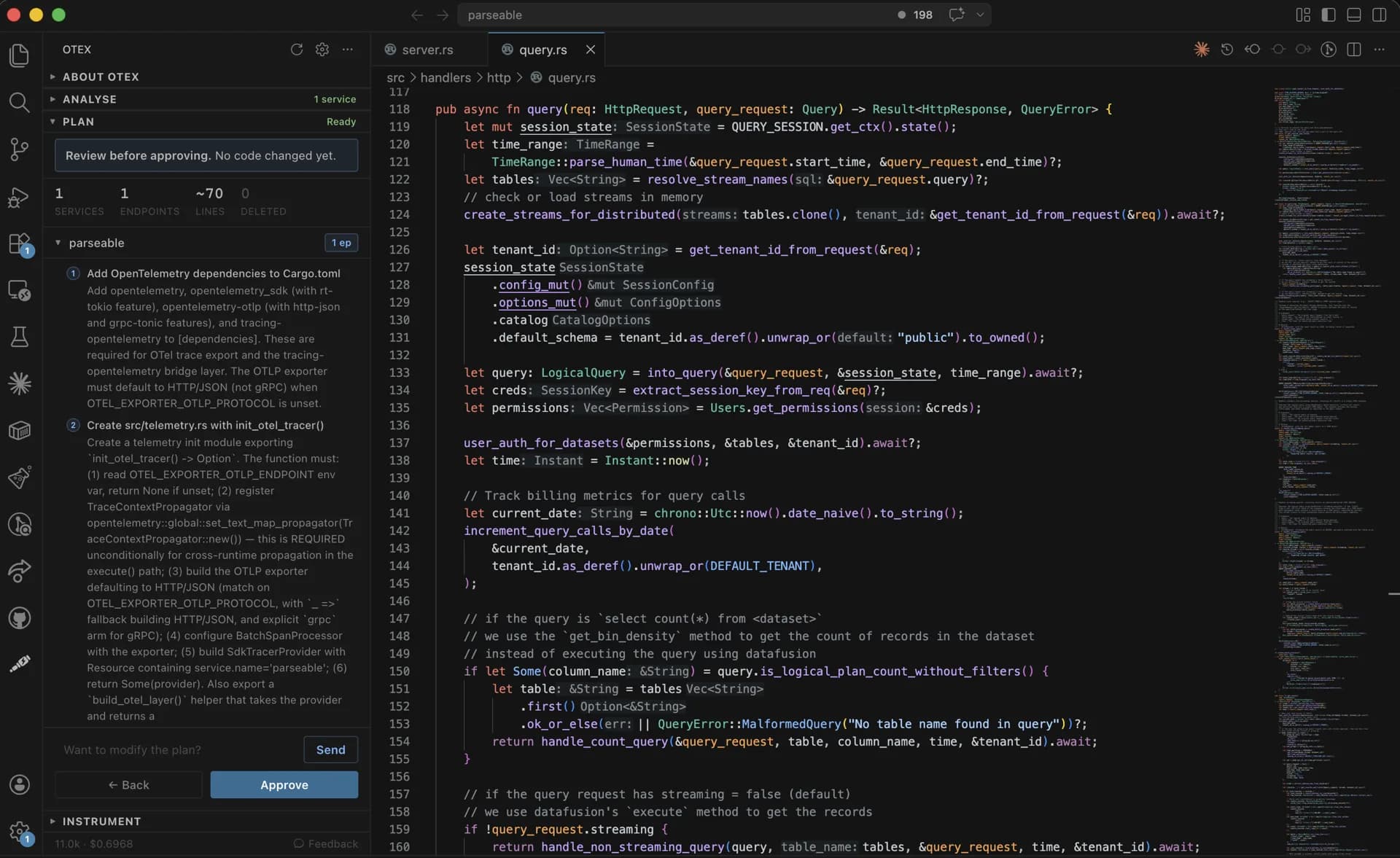This screenshot has height=858, width=1400.
Task: Refresh the OTEX panel
Action: pos(297,50)
